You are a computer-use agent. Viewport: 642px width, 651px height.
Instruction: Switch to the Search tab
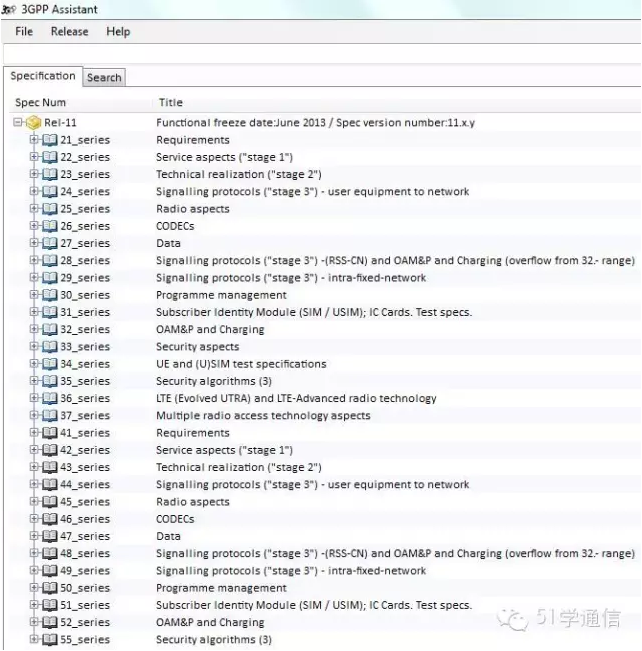(104, 78)
